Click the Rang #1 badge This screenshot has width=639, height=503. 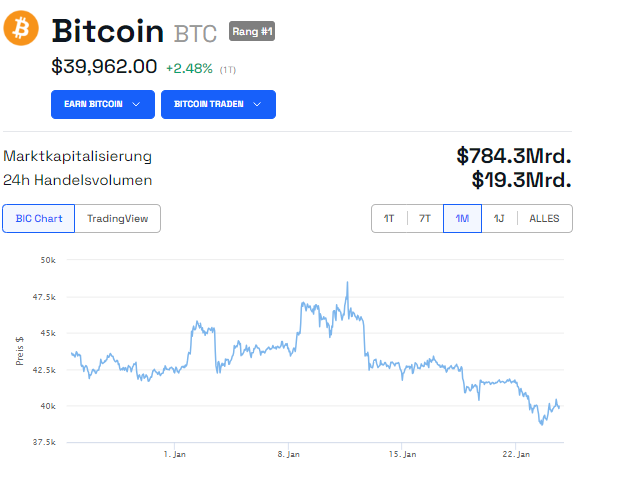251,32
